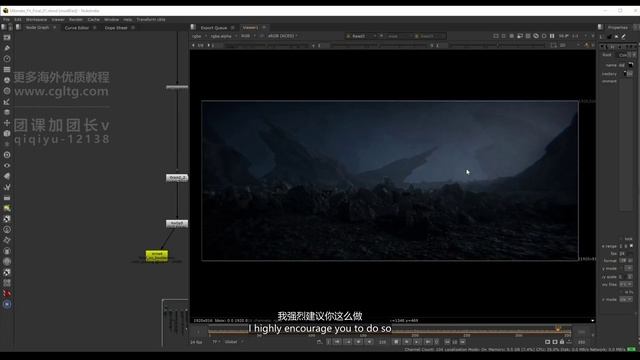This screenshot has height=360, width=640.
Task: Open the Keyer nodes toolbar menu
Action: pos(7,102)
